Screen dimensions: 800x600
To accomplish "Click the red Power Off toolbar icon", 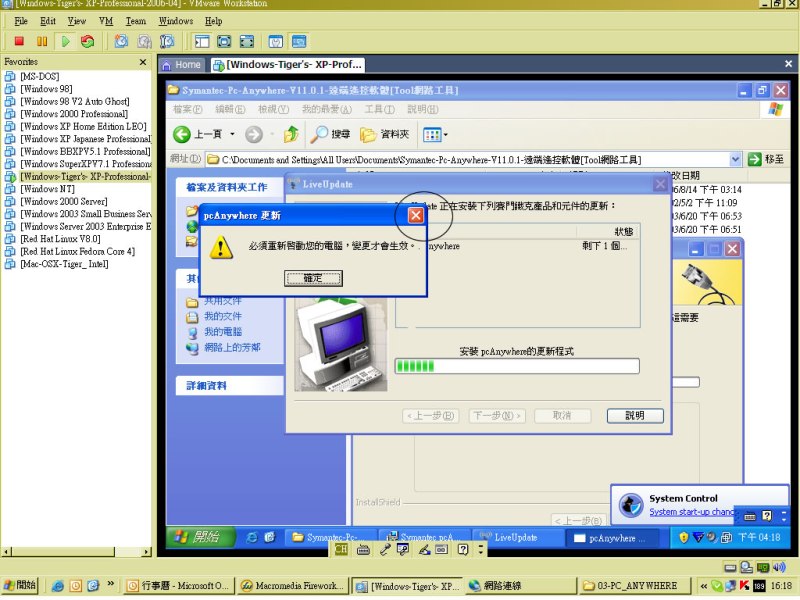I will pyautogui.click(x=19, y=41).
